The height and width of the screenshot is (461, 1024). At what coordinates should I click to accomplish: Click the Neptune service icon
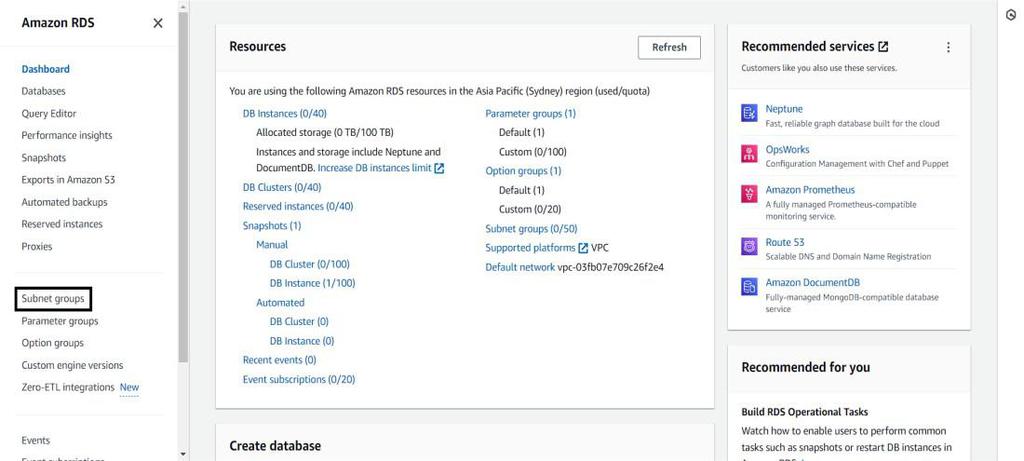[x=749, y=114]
